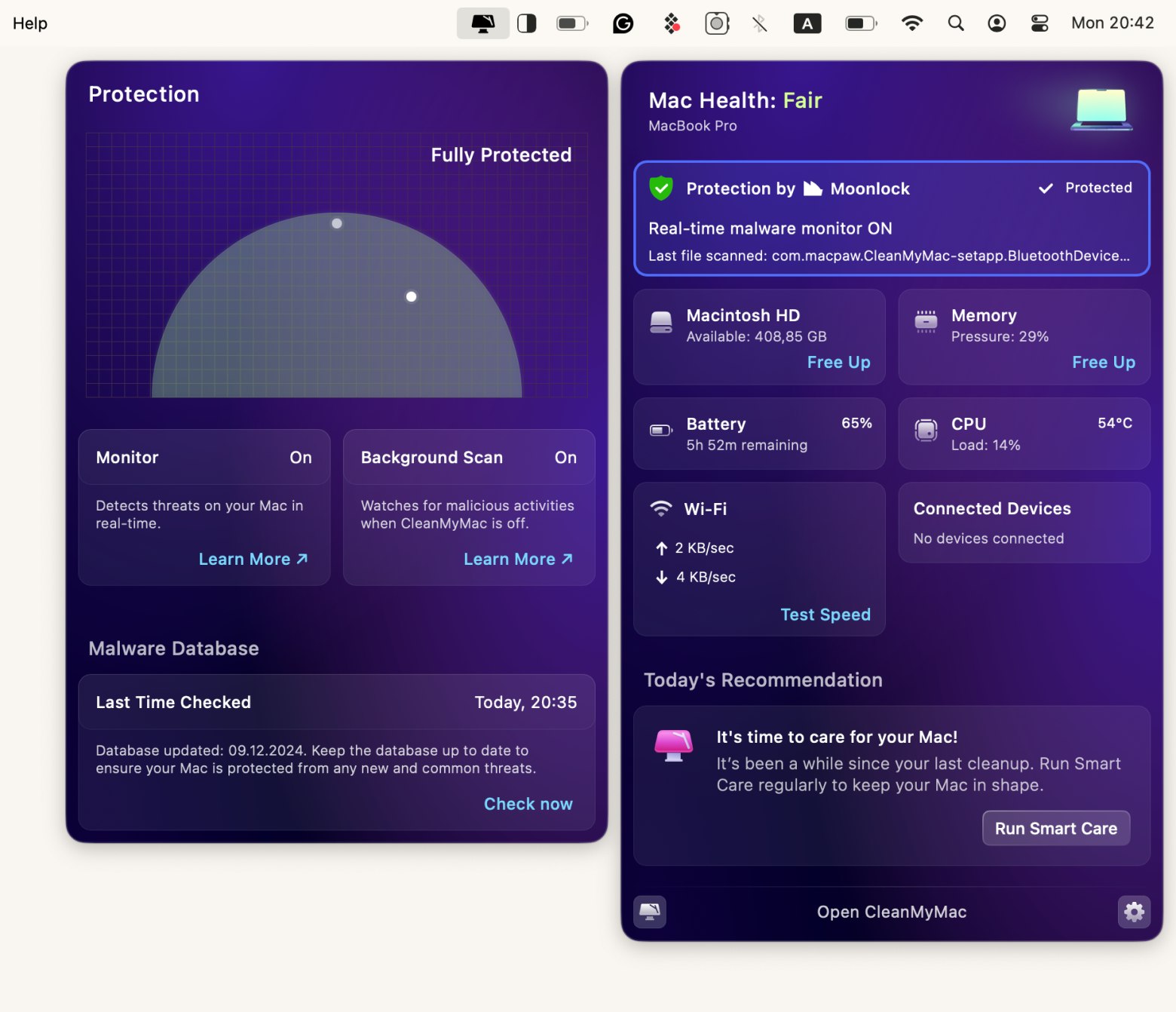Toggle the Background Scan On status

(x=566, y=458)
